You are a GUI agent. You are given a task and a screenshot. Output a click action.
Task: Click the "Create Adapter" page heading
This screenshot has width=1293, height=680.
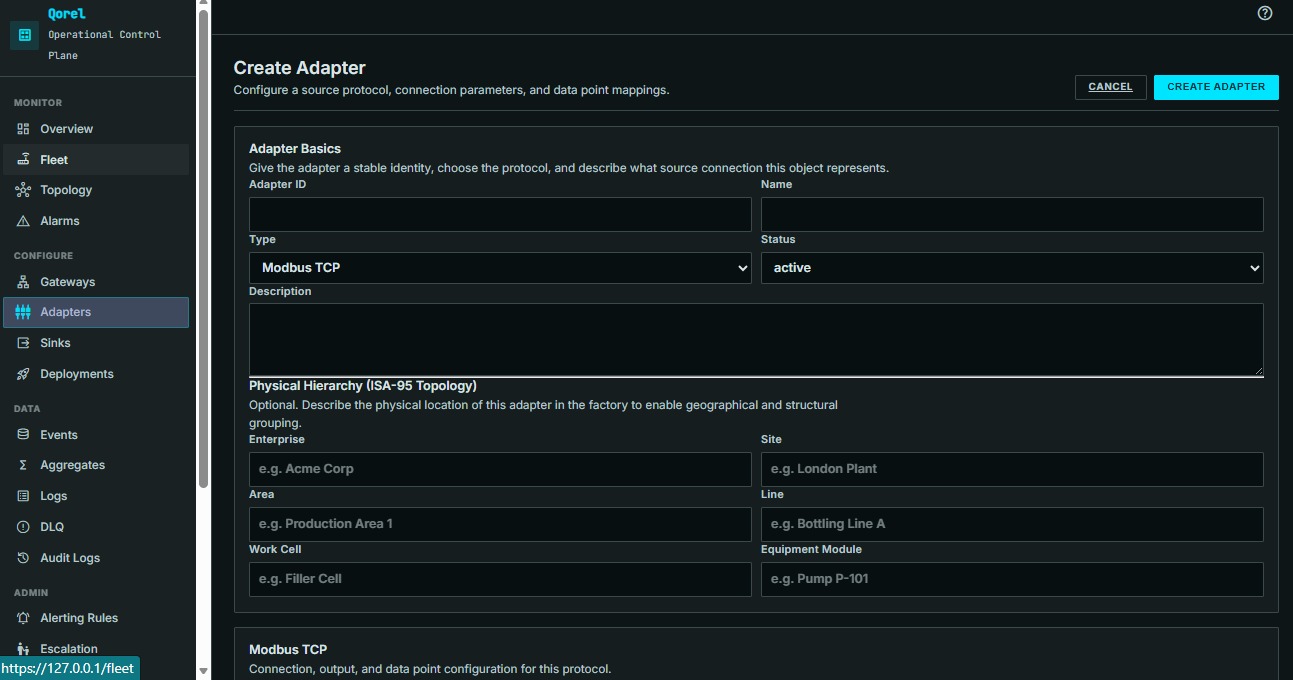click(x=300, y=68)
